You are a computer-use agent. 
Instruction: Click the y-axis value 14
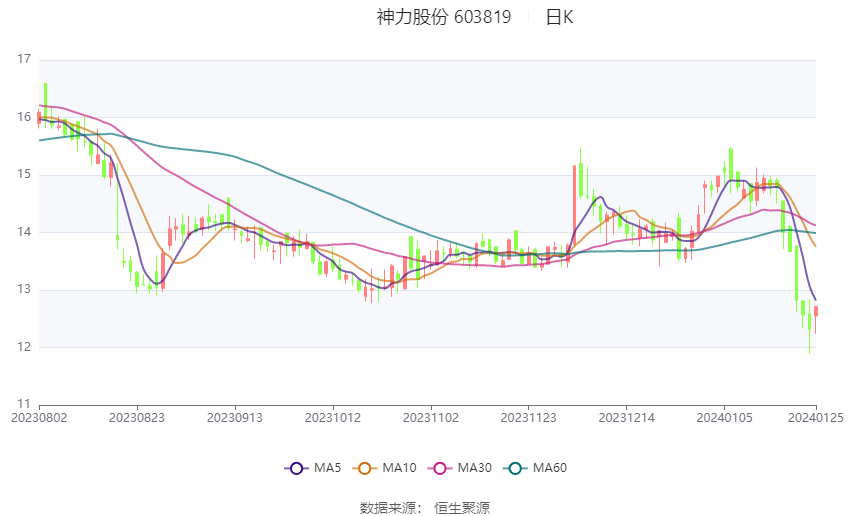coord(24,232)
